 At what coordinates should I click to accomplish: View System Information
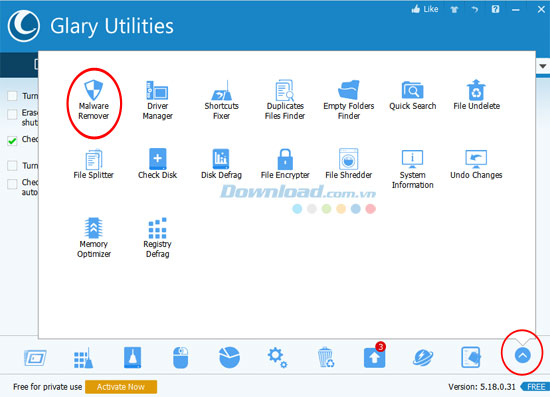pos(412,169)
